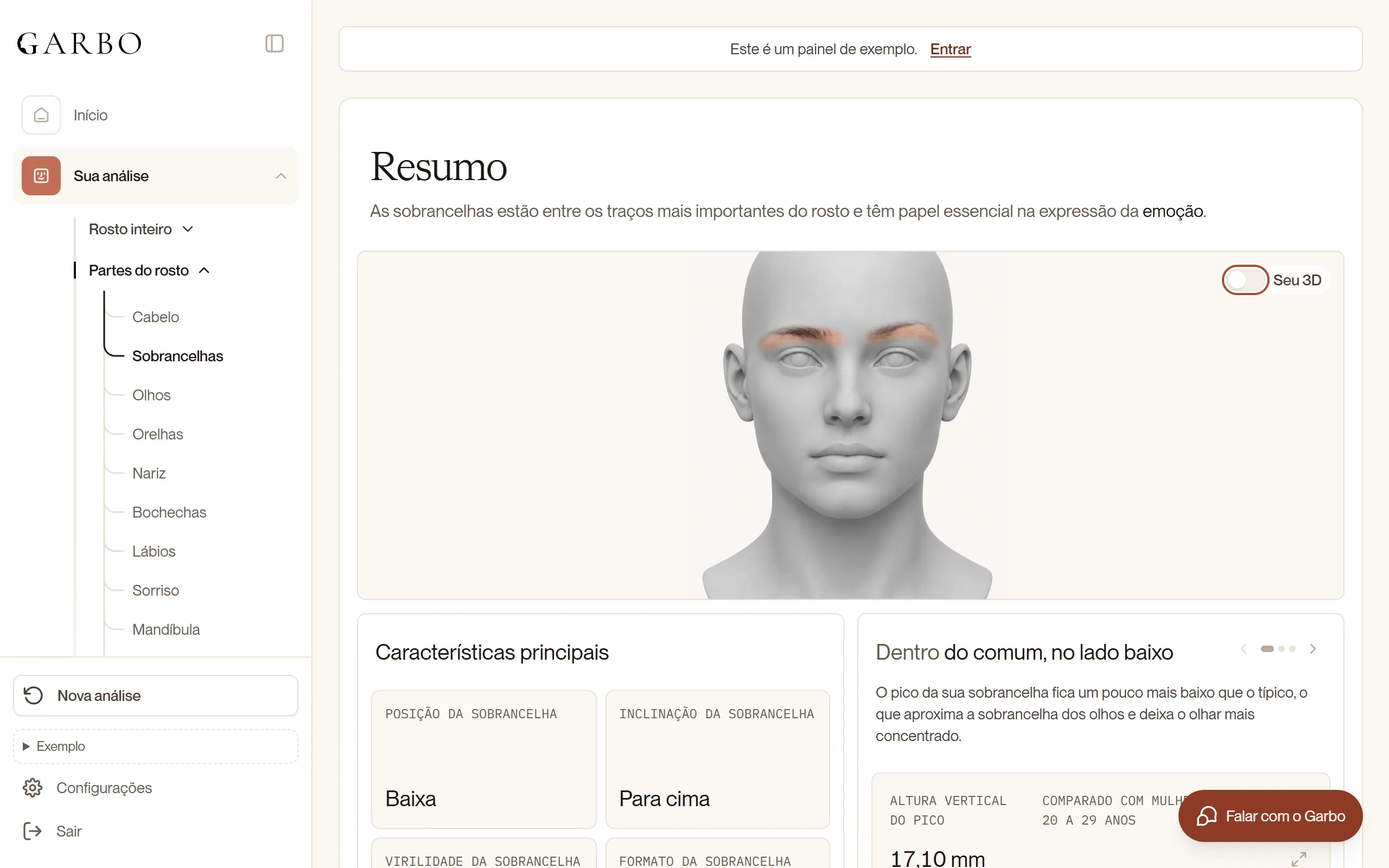Collapse the sidebar panel icon
The width and height of the screenshot is (1389, 868).
[275, 43]
